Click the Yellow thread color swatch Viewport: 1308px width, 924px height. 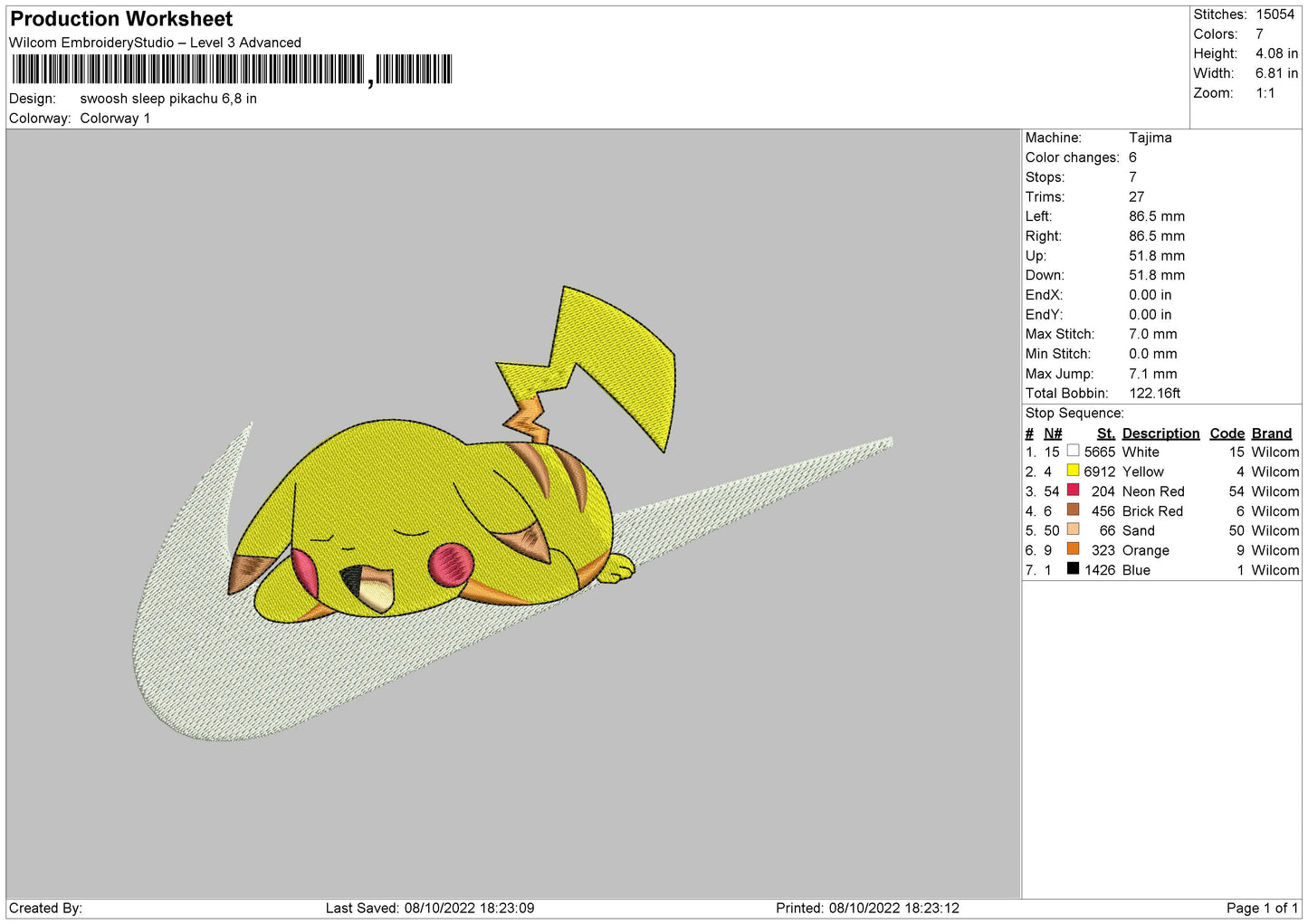click(x=1073, y=471)
